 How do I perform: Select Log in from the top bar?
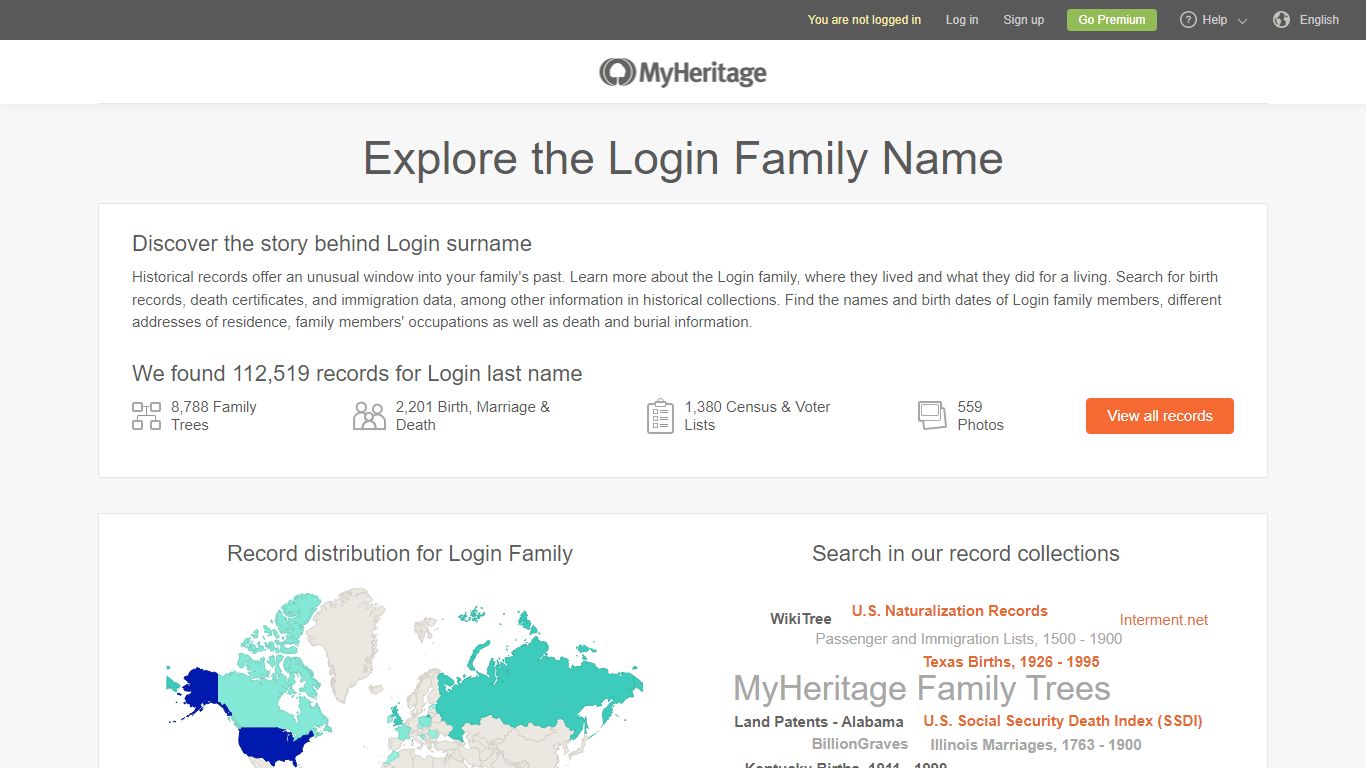[961, 19]
